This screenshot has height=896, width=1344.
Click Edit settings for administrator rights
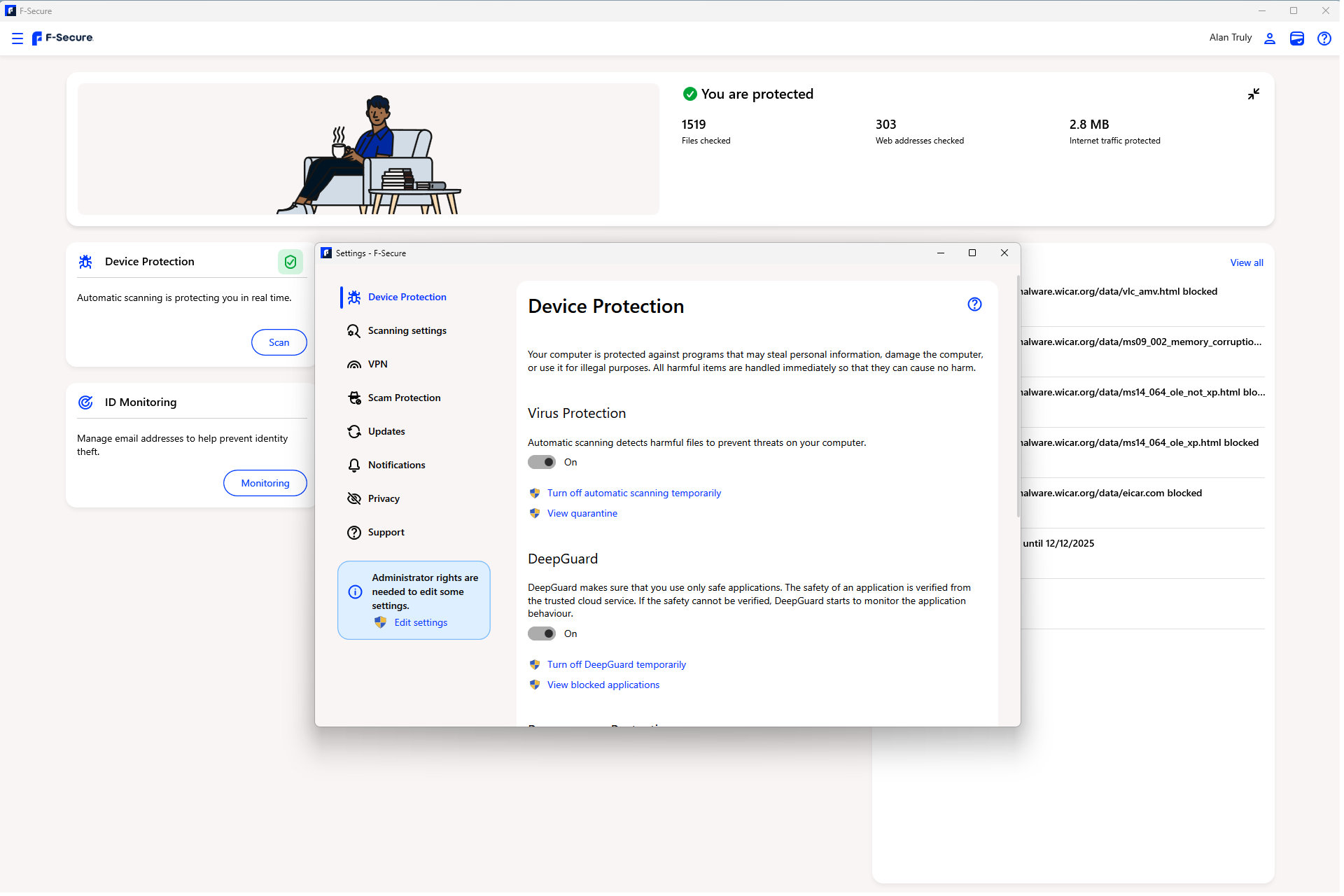click(420, 622)
